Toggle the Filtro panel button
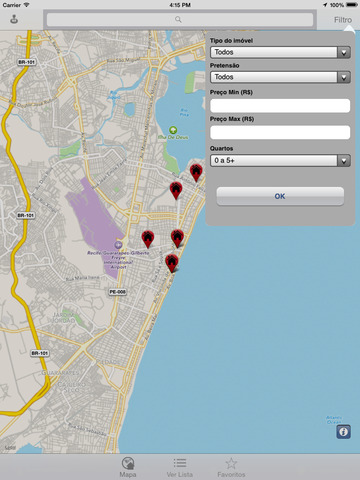360x480 pixels. click(343, 20)
